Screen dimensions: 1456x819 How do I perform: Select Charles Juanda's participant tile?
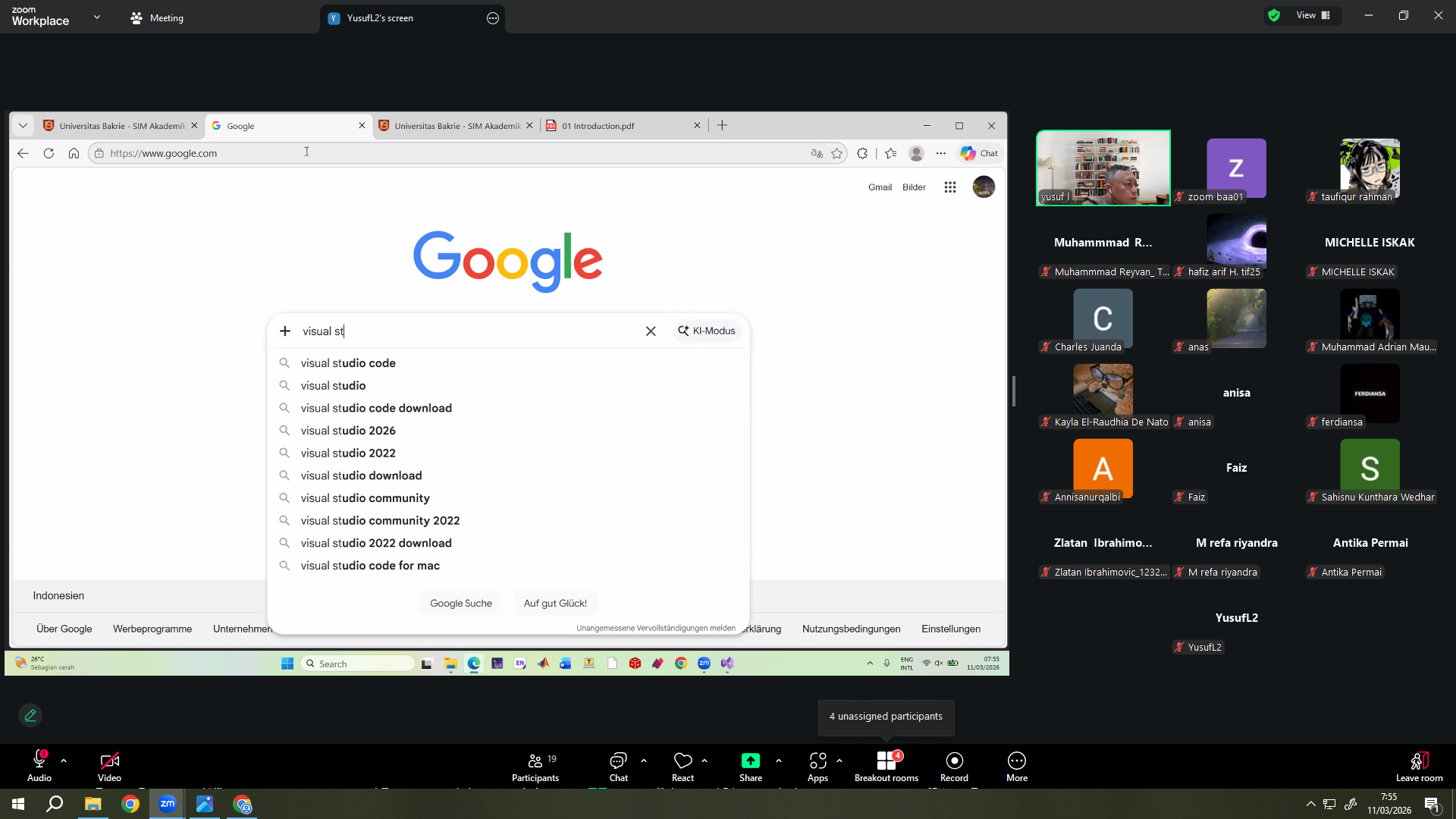point(1103,318)
